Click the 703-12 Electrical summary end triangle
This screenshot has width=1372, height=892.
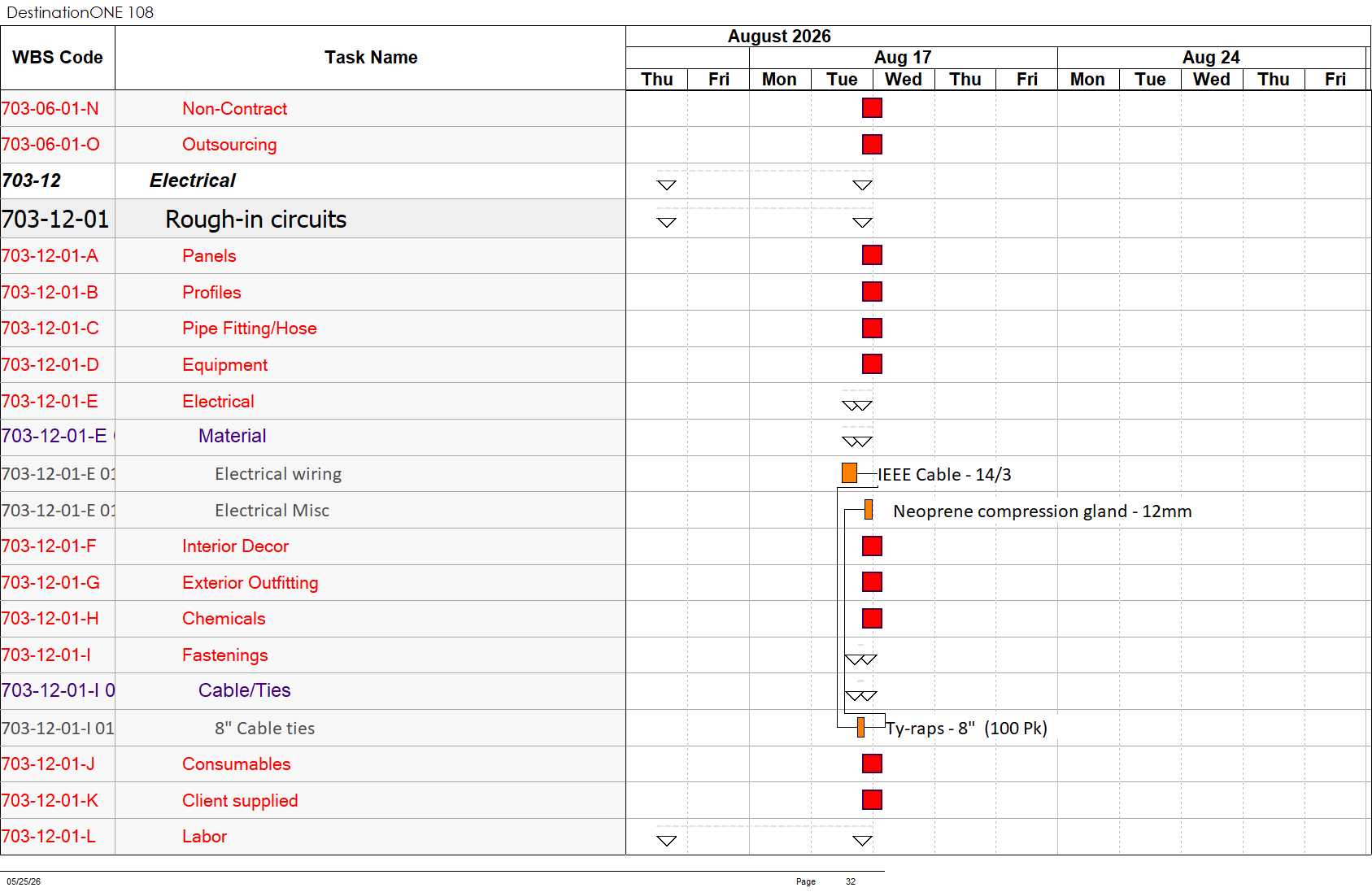tap(862, 185)
